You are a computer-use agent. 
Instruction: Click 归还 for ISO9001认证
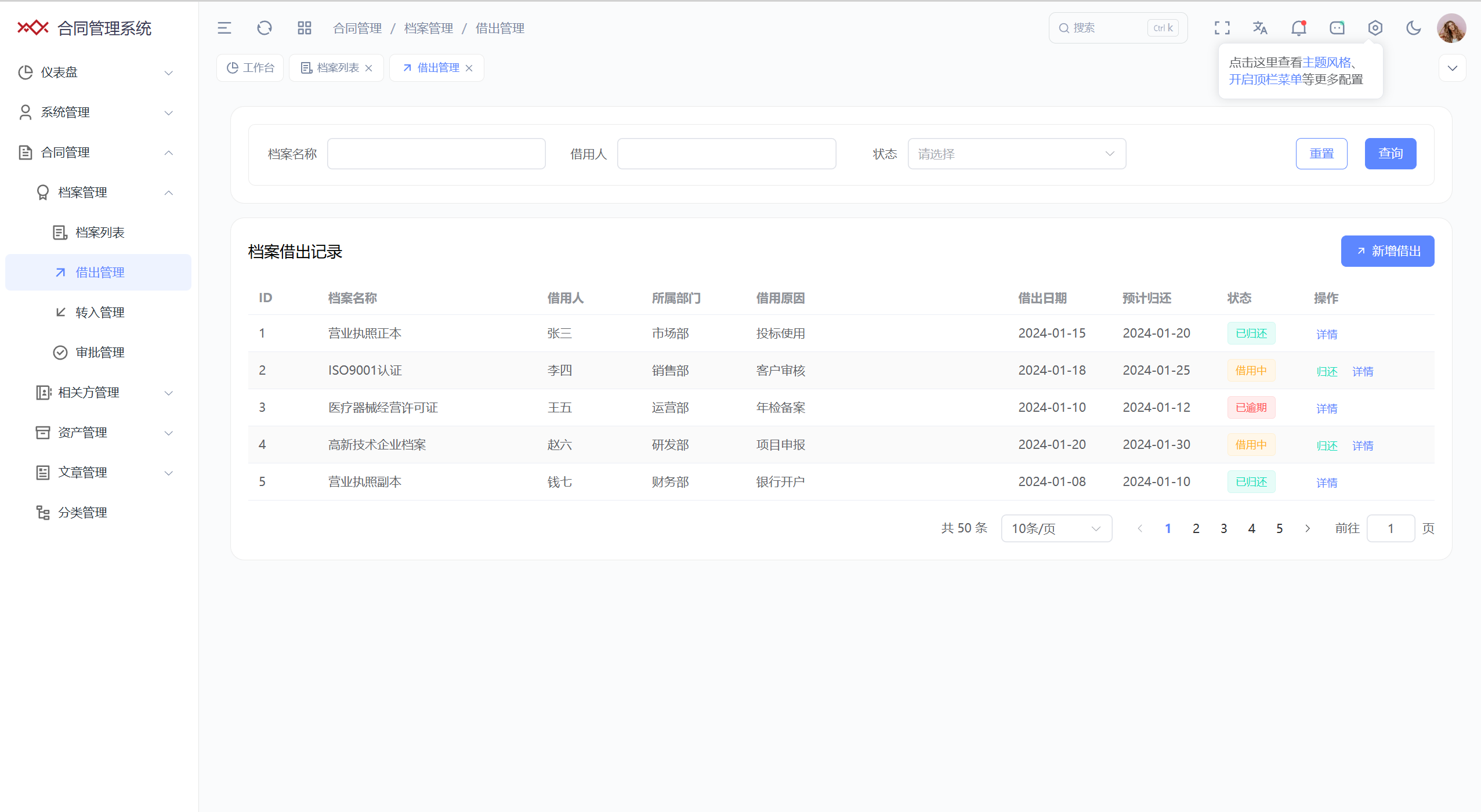pyautogui.click(x=1327, y=371)
